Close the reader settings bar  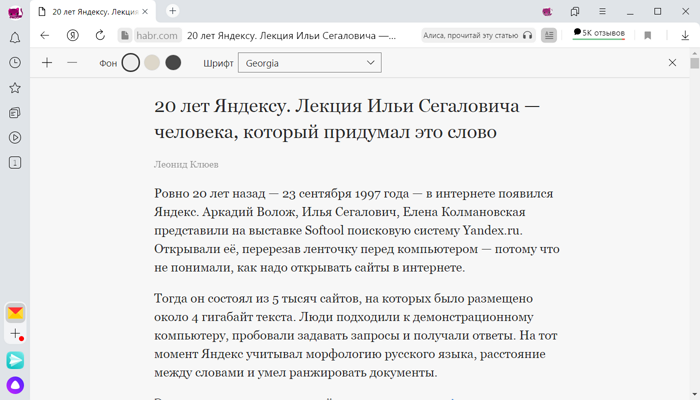click(x=672, y=63)
